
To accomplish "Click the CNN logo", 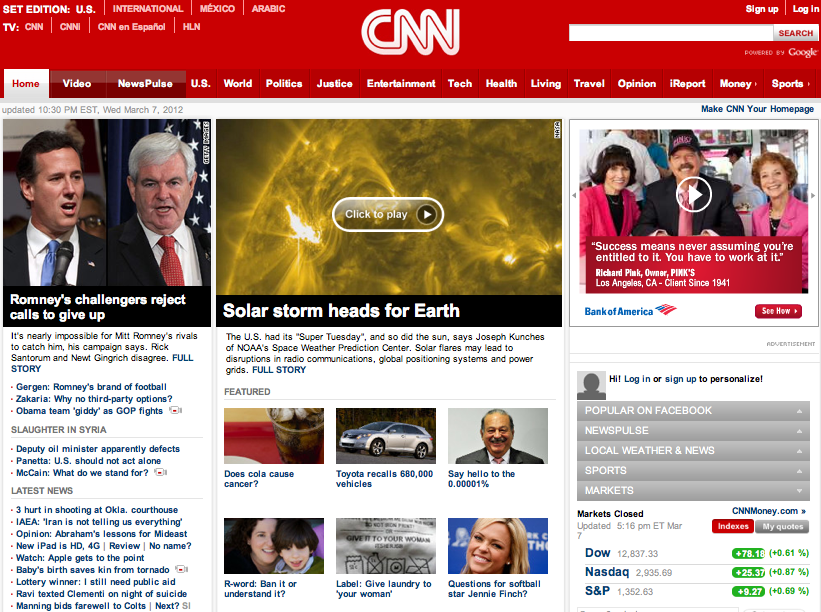I will [410, 32].
